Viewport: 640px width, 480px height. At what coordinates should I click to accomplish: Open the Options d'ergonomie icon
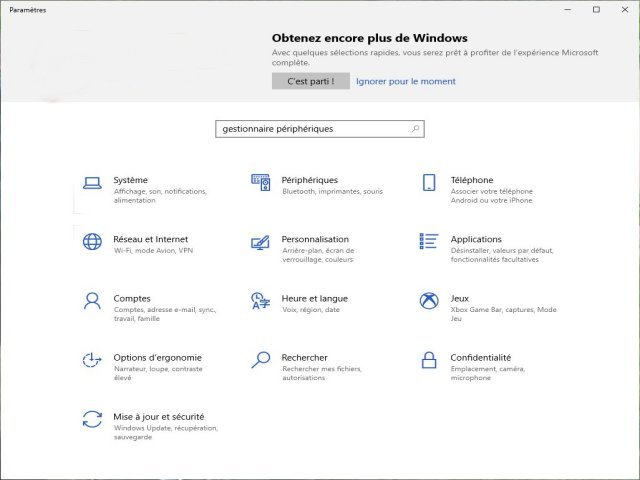pos(92,360)
